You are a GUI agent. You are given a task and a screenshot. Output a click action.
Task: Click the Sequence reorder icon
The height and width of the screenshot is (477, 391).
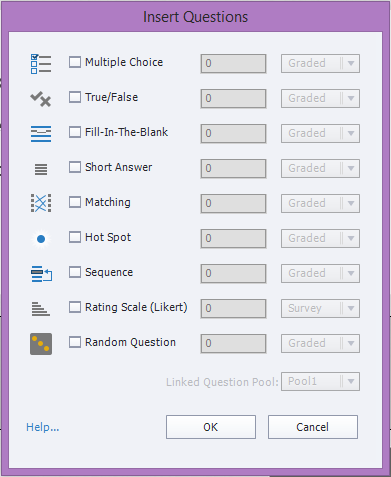pos(41,274)
